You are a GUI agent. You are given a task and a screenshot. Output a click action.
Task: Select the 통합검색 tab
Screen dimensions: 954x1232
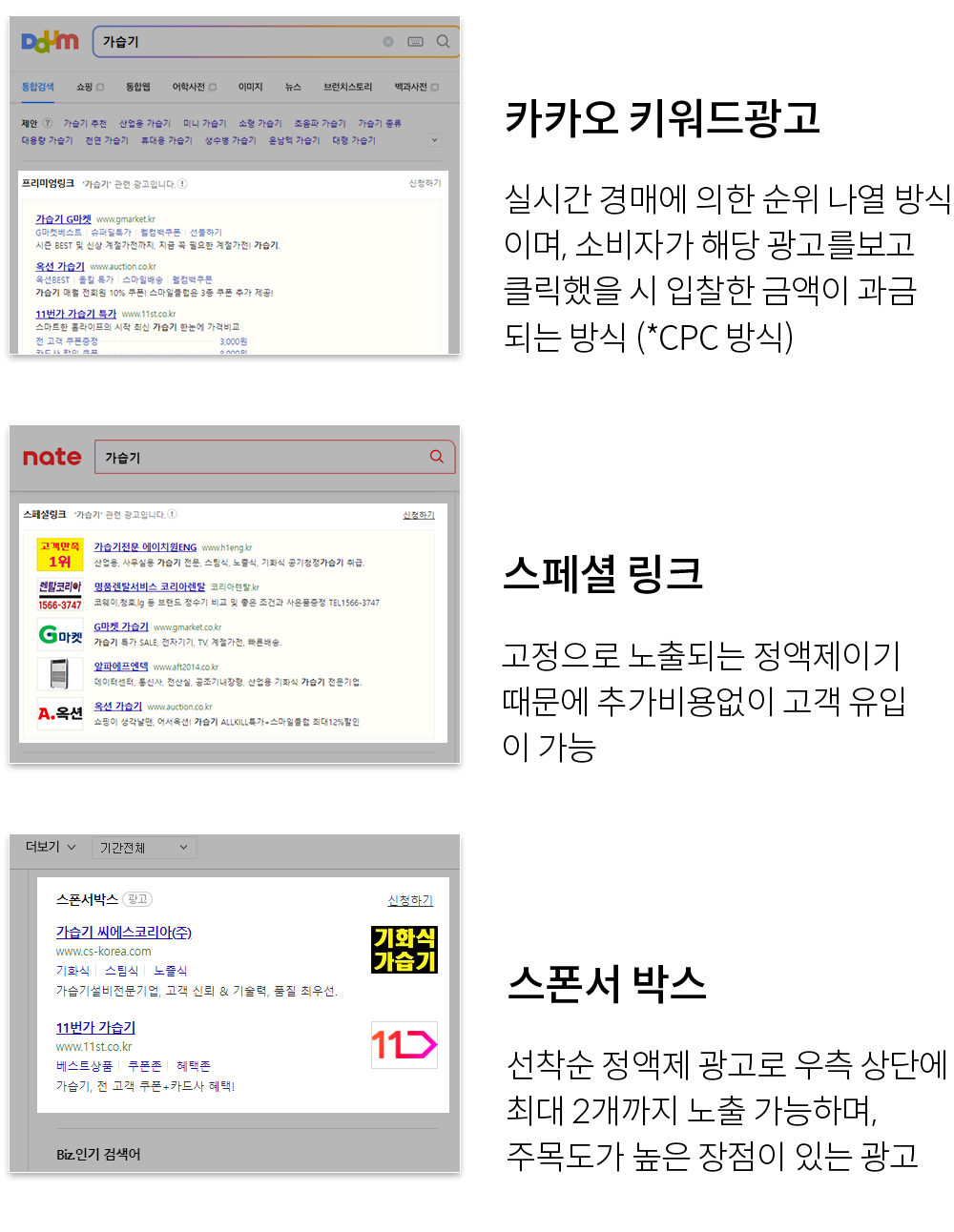coord(38,87)
